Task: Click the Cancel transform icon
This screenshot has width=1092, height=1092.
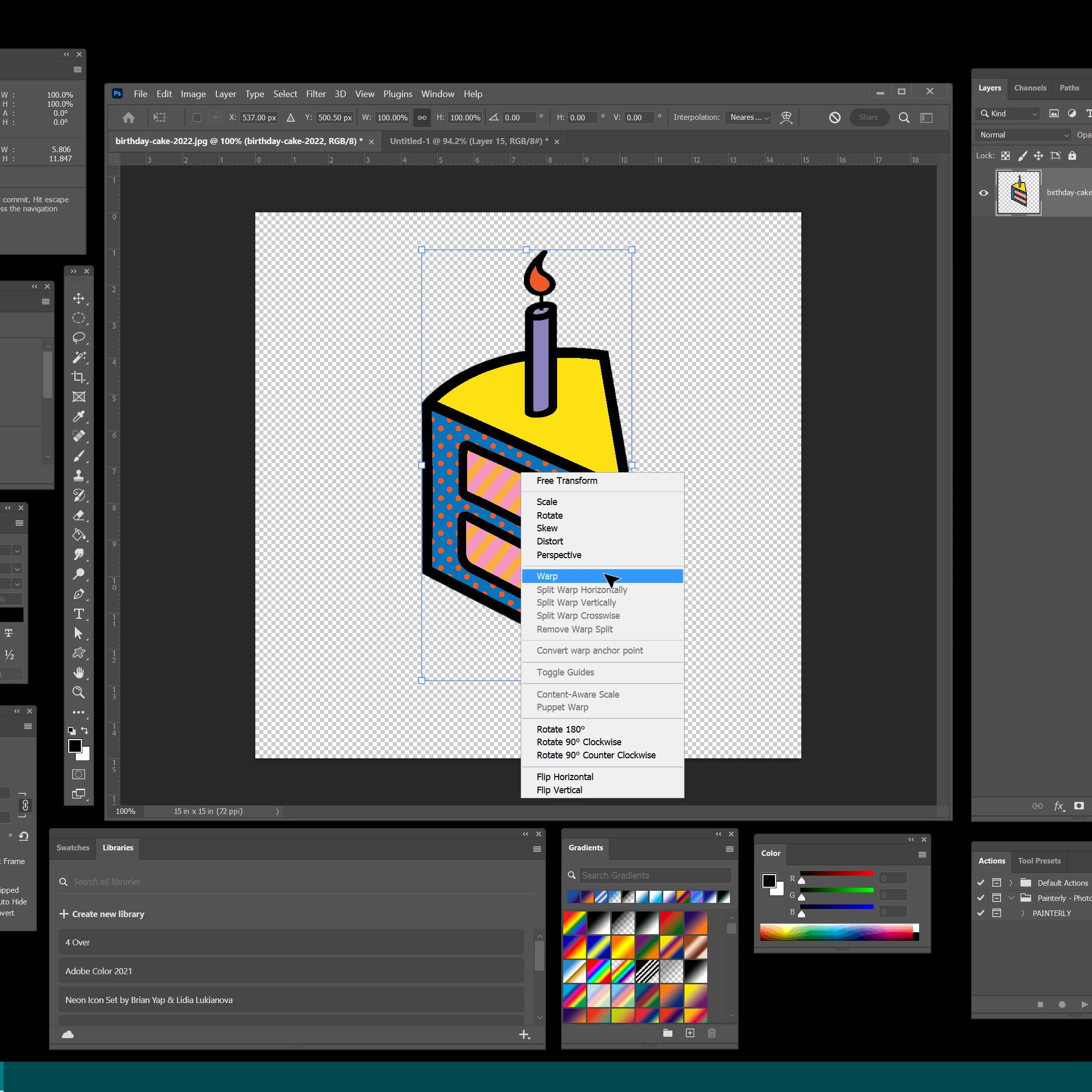Action: coord(834,118)
